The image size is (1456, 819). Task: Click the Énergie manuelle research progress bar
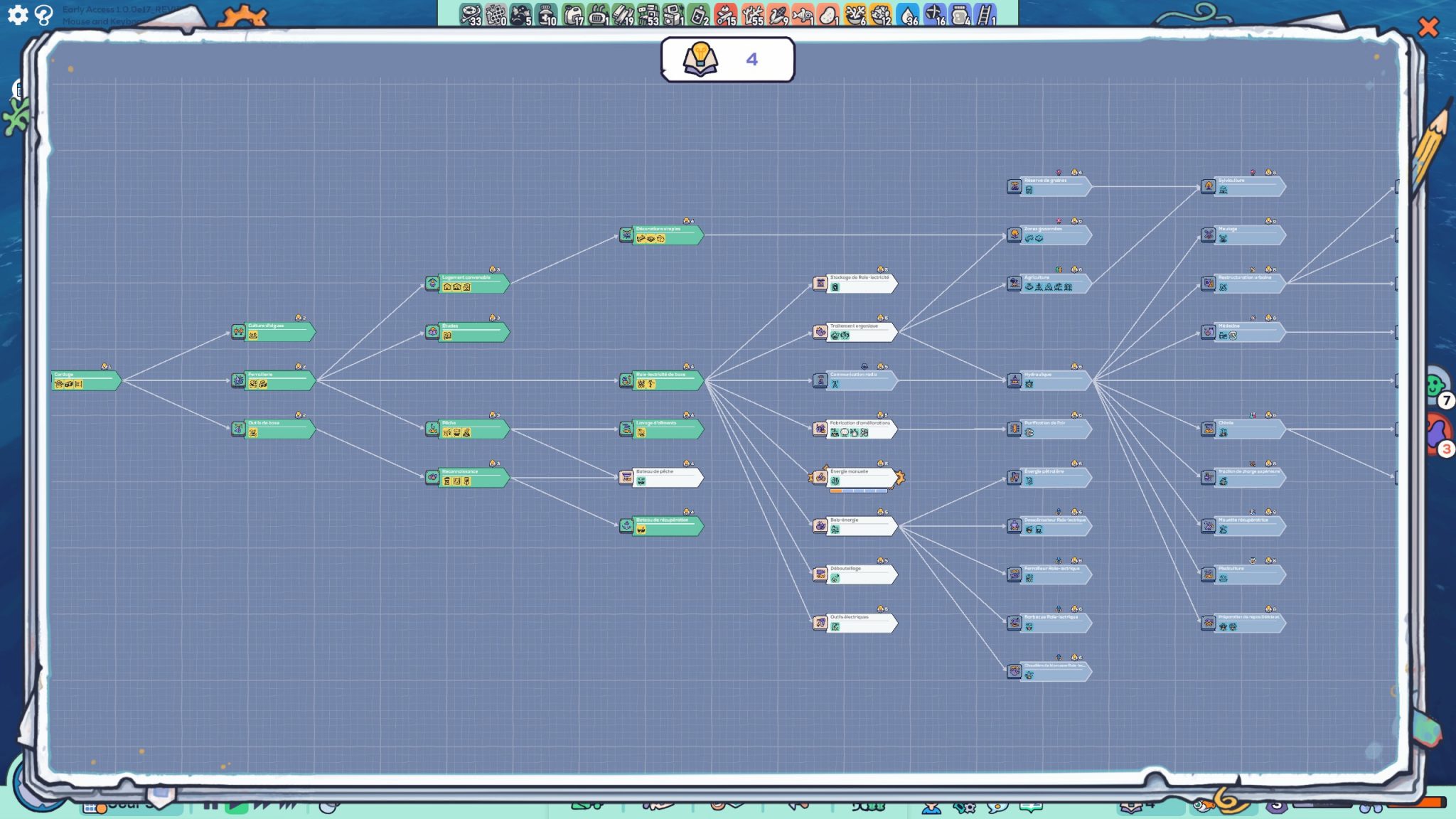[858, 491]
